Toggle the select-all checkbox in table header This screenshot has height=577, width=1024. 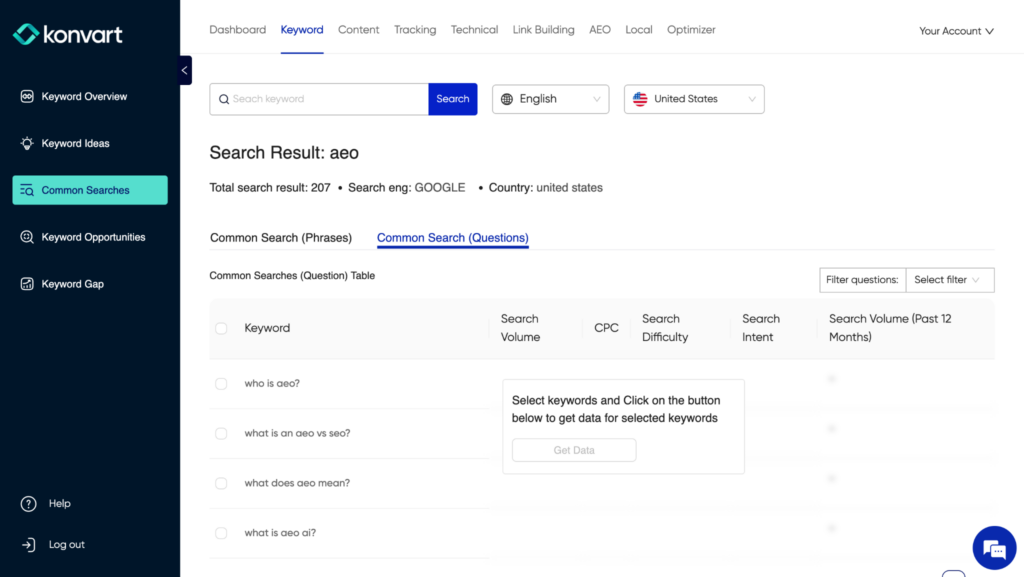point(221,328)
